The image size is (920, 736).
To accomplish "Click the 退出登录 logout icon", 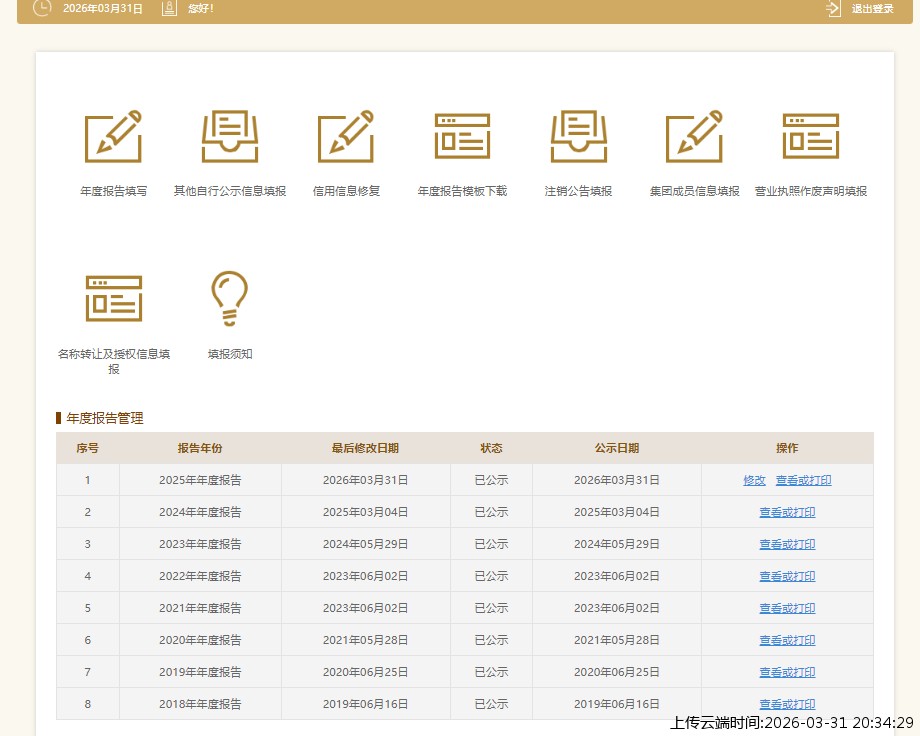I will (833, 9).
